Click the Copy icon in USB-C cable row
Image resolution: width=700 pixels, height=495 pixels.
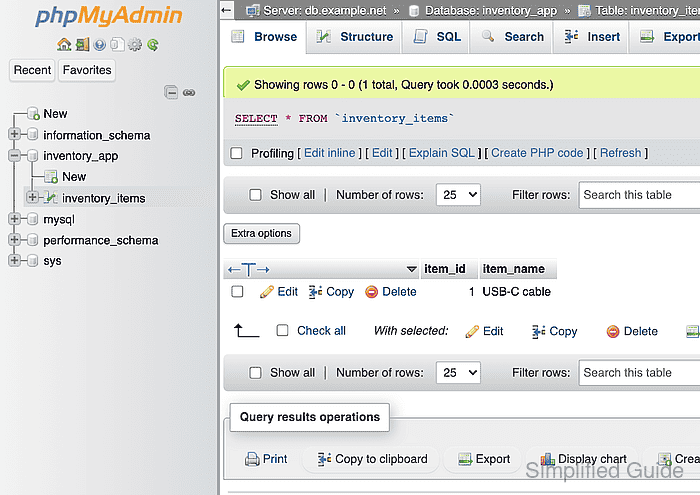pos(316,292)
